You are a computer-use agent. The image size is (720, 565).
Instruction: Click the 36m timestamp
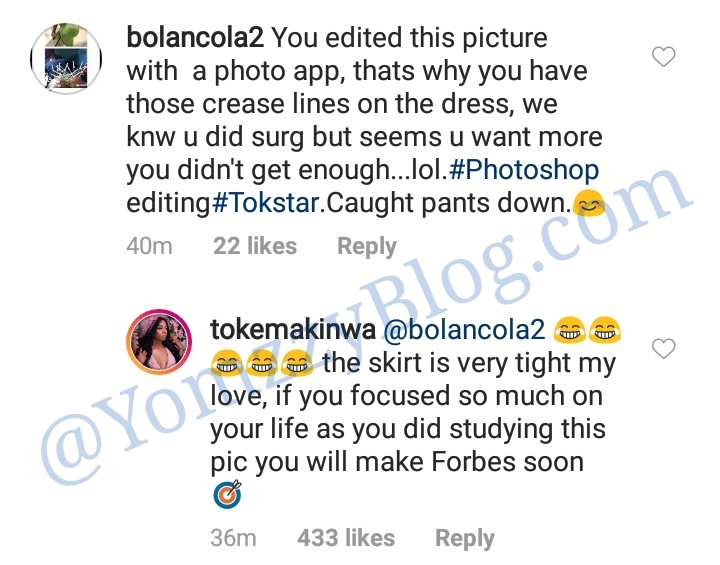pos(233,538)
